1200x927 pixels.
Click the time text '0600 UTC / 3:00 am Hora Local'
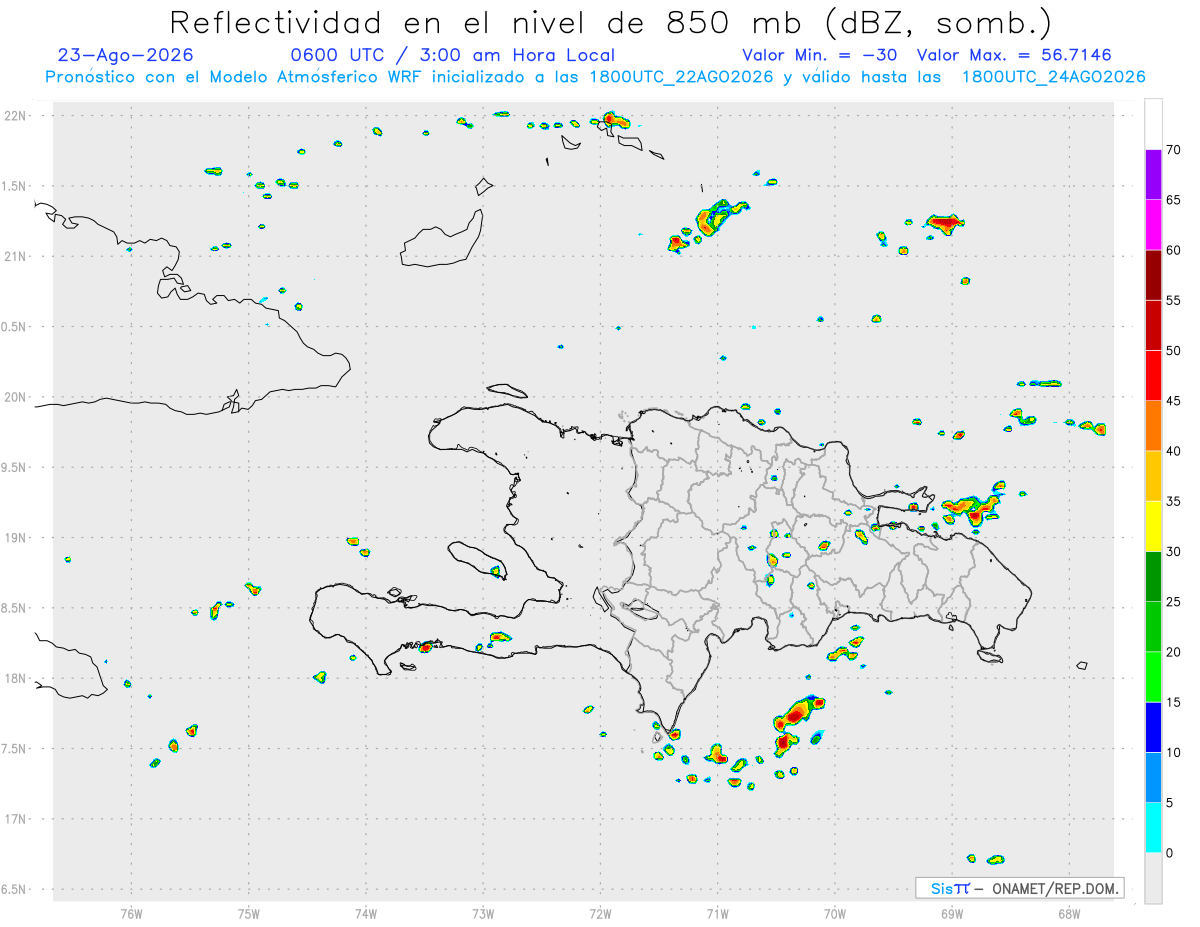(x=453, y=55)
